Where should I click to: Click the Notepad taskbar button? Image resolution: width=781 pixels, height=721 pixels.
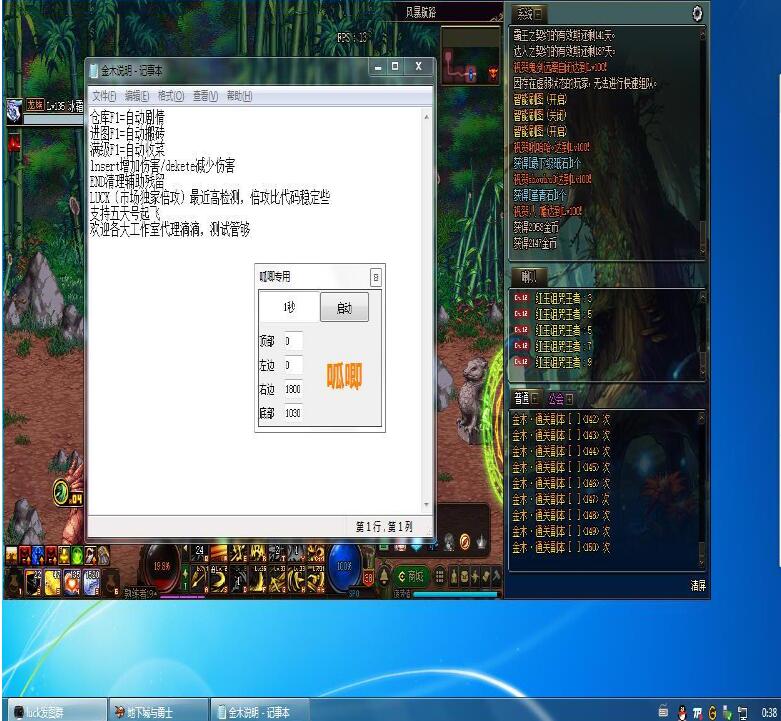pyautogui.click(x=260, y=712)
